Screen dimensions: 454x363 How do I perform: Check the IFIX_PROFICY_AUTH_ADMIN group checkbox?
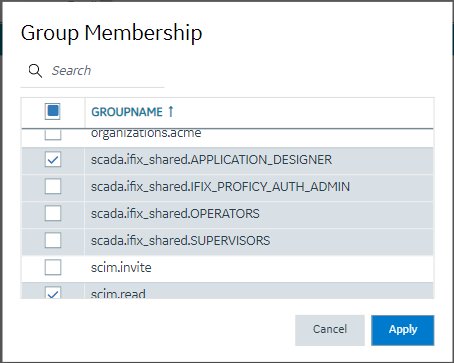[x=53, y=186]
